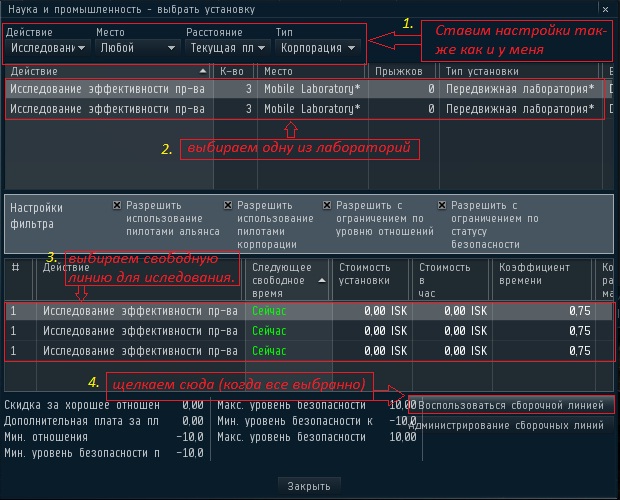Viewport: 620px width, 500px height.
Task: Select second assembly line Исследование эффективности row
Action: click(308, 331)
